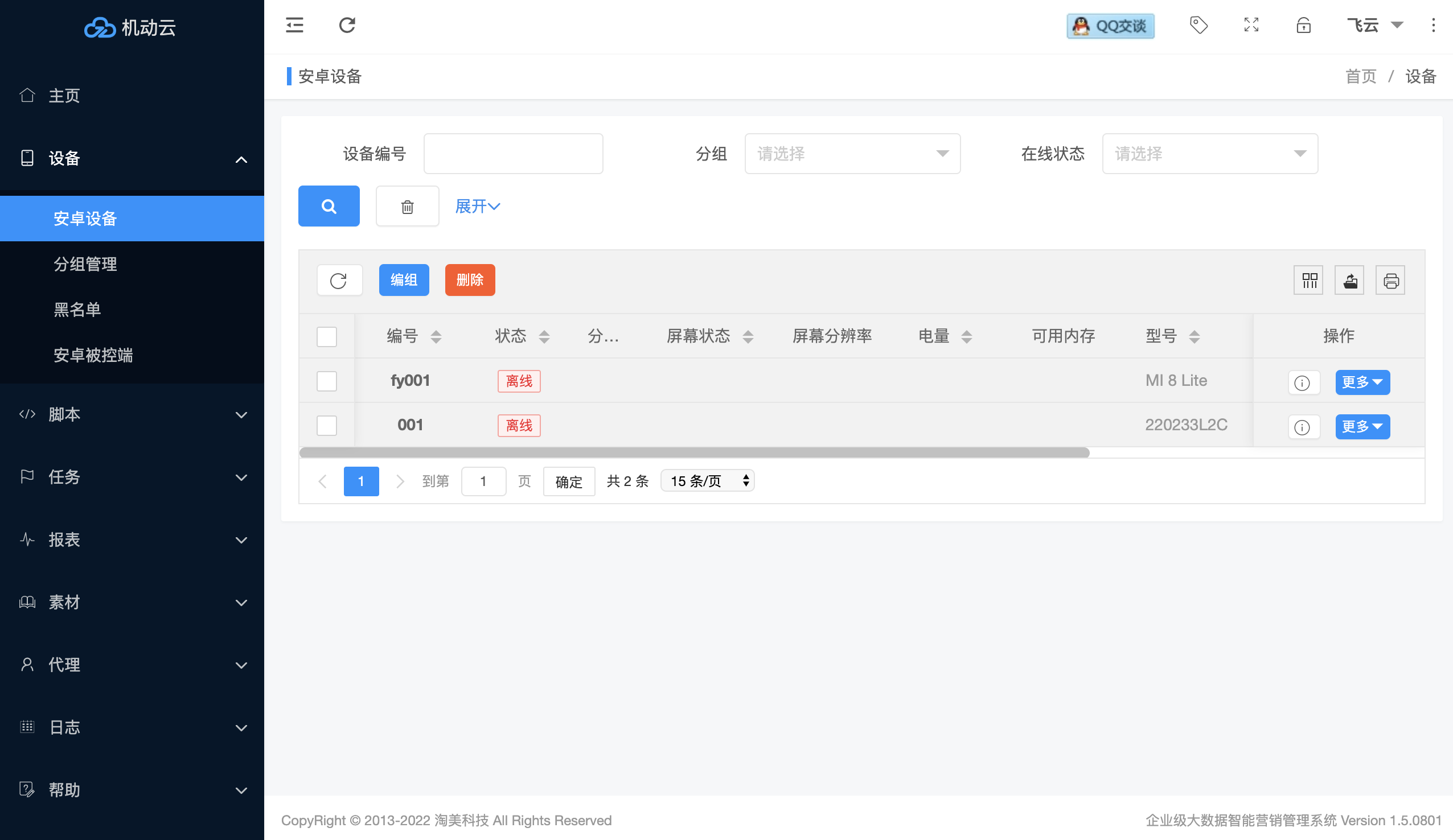Click the MI 8 Lite model cell
The width and height of the screenshot is (1453, 840).
(x=1176, y=381)
